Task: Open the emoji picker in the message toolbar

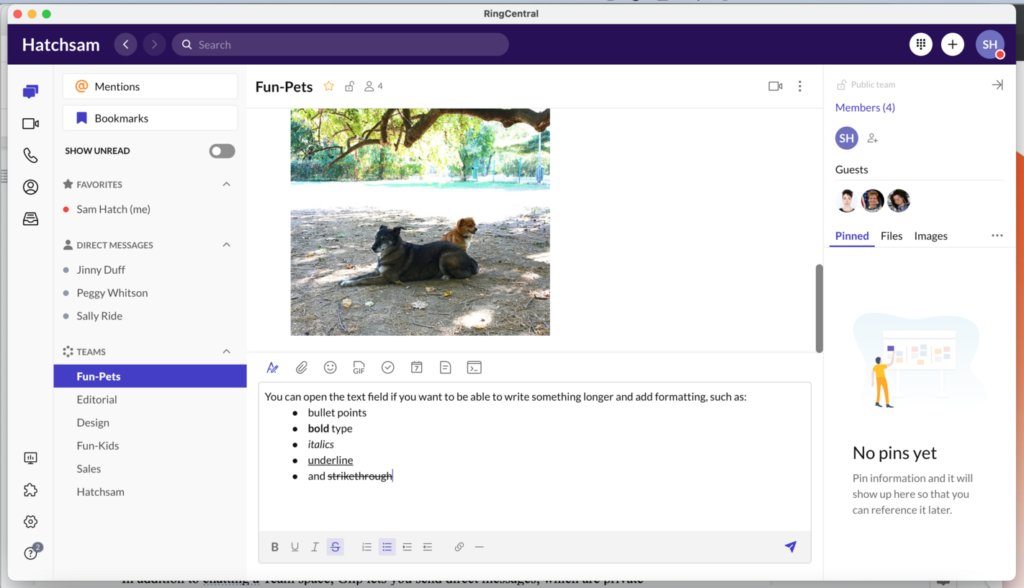Action: [330, 367]
